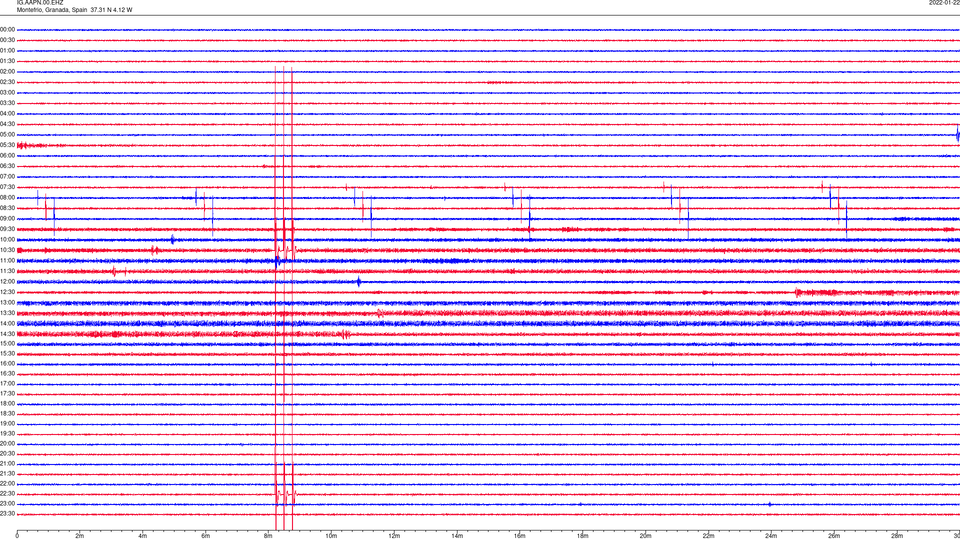
Task: Select the "20:30" time row label
Action: click(x=7, y=454)
